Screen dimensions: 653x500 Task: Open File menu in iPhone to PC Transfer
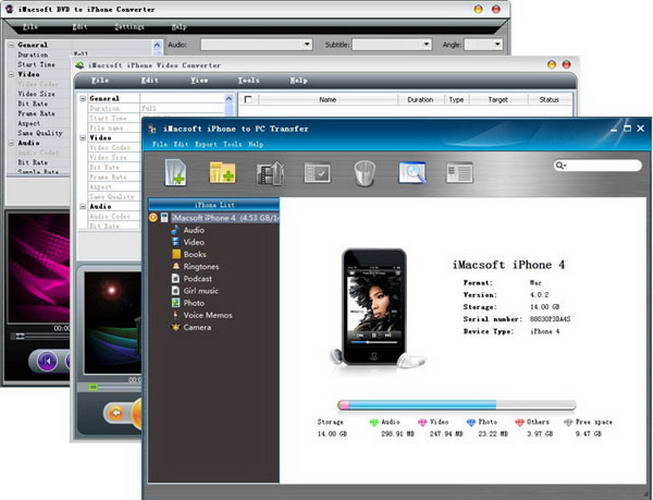pos(160,144)
